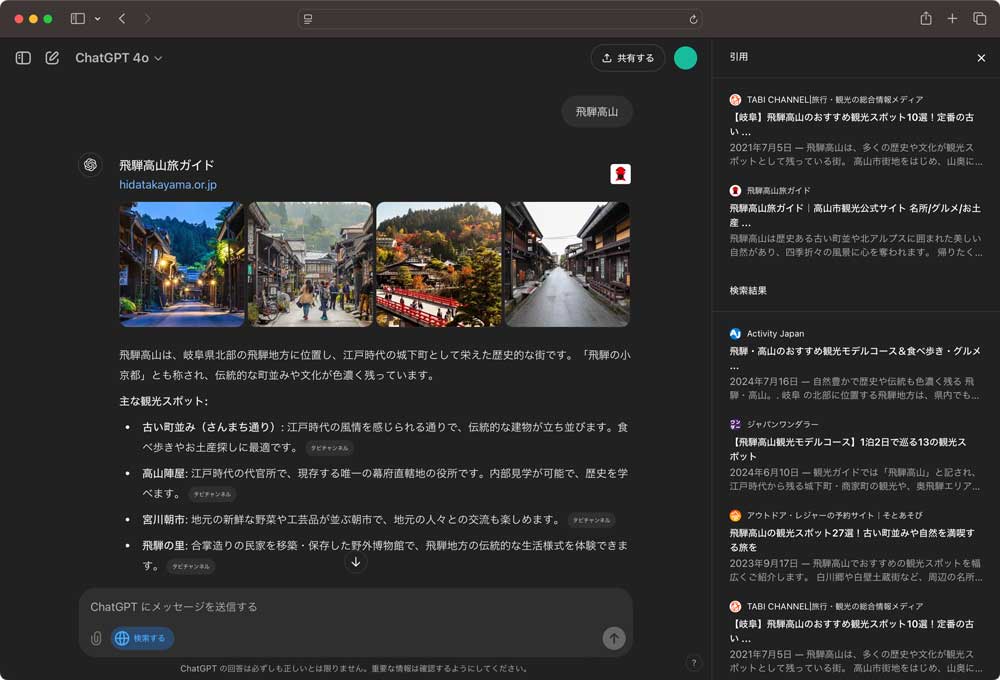Click the scroll-to-bottom arrow button

coord(356,562)
